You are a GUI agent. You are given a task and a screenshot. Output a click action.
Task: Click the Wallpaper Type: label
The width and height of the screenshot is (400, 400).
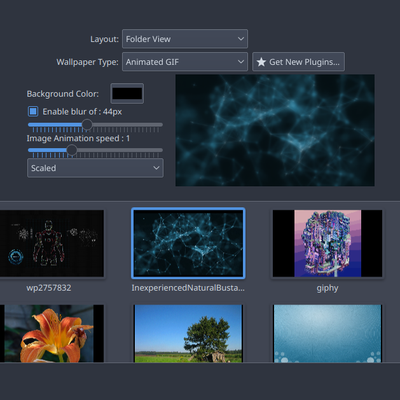87,62
